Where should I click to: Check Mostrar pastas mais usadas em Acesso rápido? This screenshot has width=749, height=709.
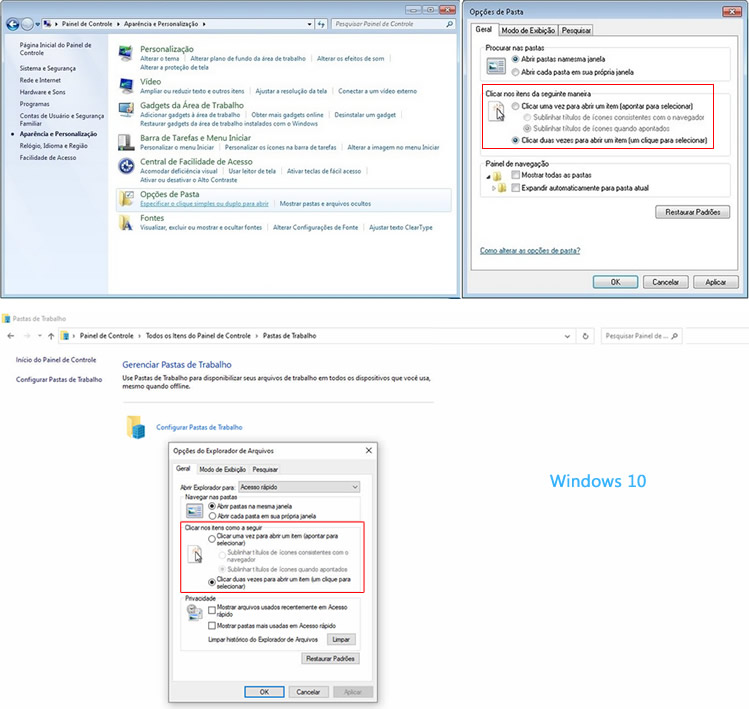pyautogui.click(x=212, y=625)
